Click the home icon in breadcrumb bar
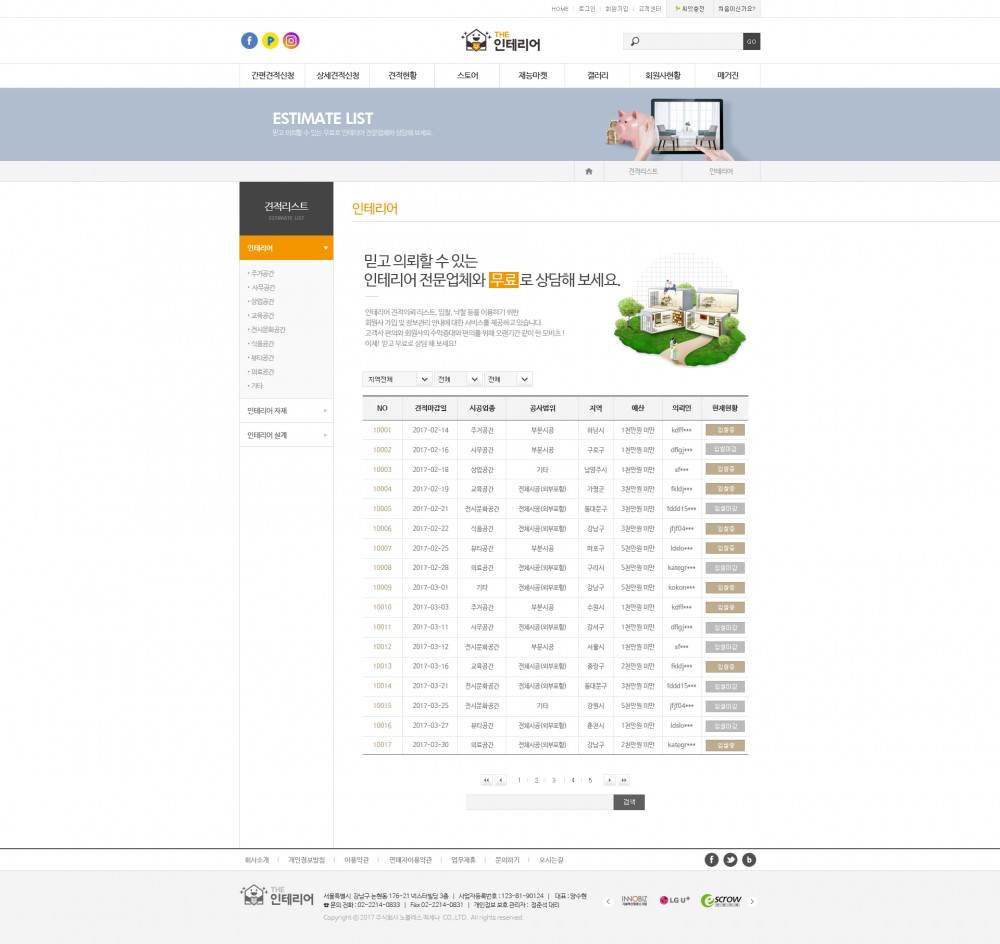 pyautogui.click(x=589, y=172)
